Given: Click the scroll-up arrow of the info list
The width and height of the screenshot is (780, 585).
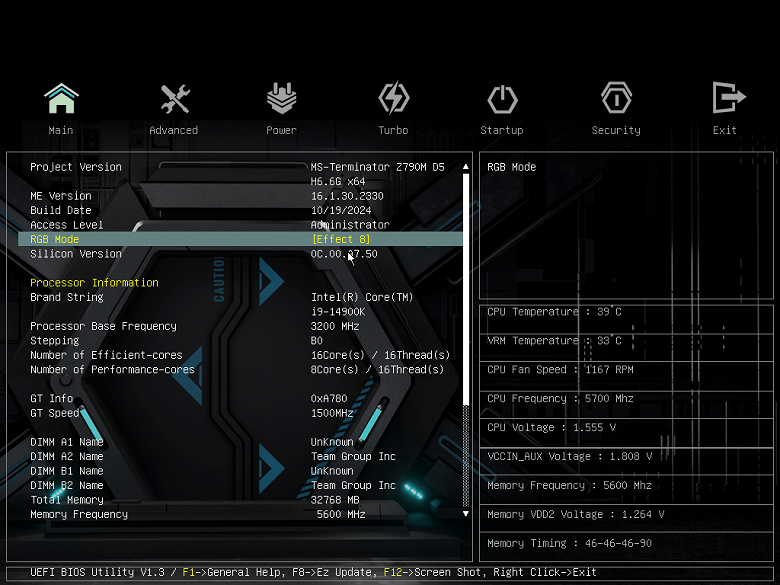Looking at the screenshot, I should 466,167.
